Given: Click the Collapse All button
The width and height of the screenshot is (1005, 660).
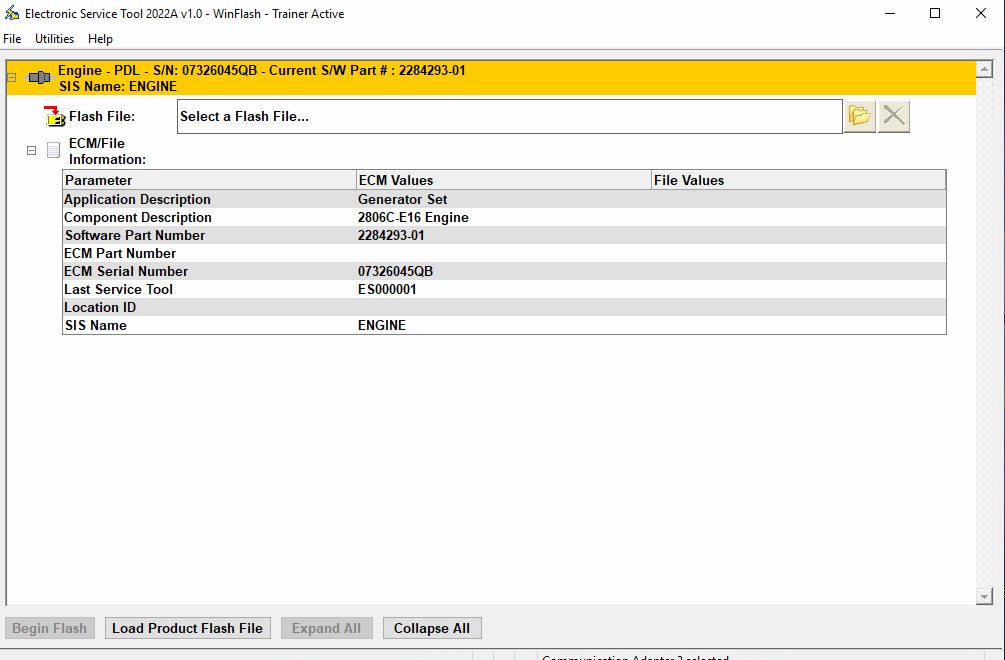Looking at the screenshot, I should tap(431, 628).
